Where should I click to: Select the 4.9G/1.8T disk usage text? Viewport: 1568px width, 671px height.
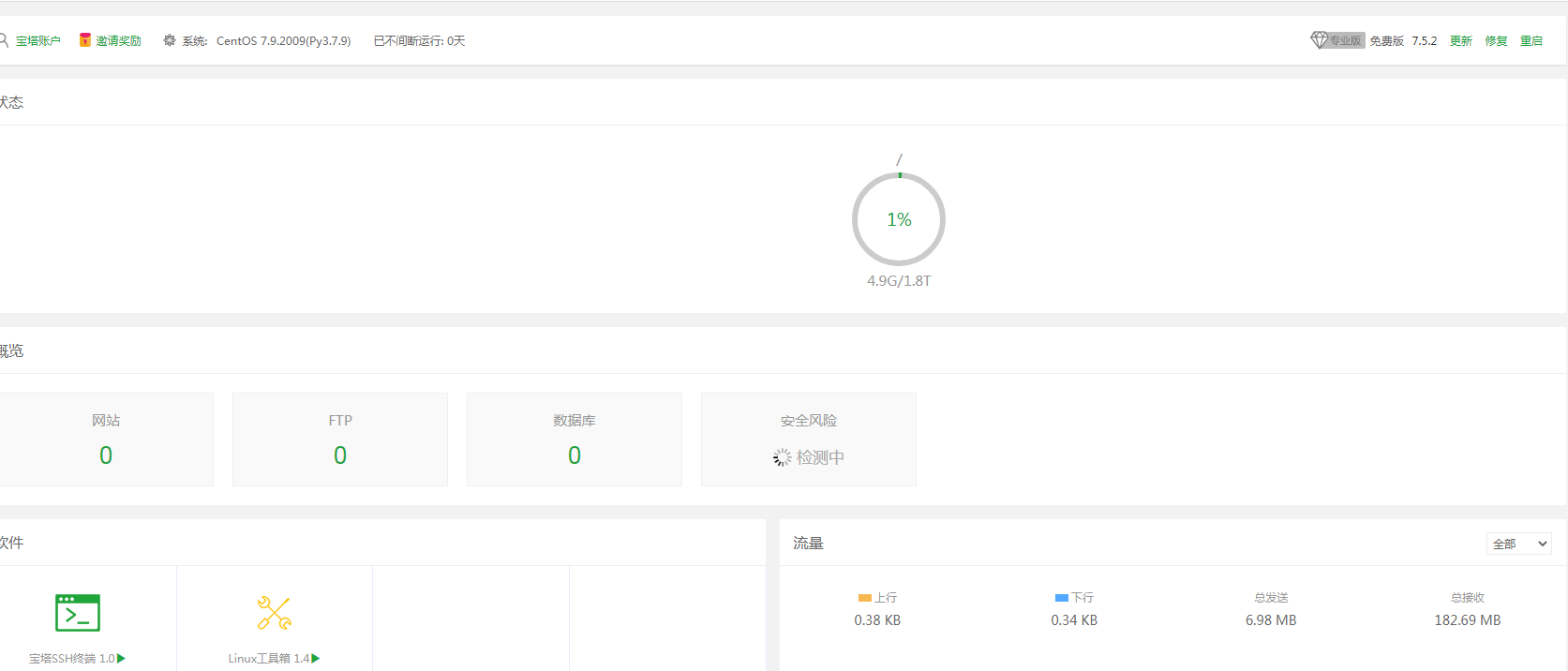[x=899, y=281]
